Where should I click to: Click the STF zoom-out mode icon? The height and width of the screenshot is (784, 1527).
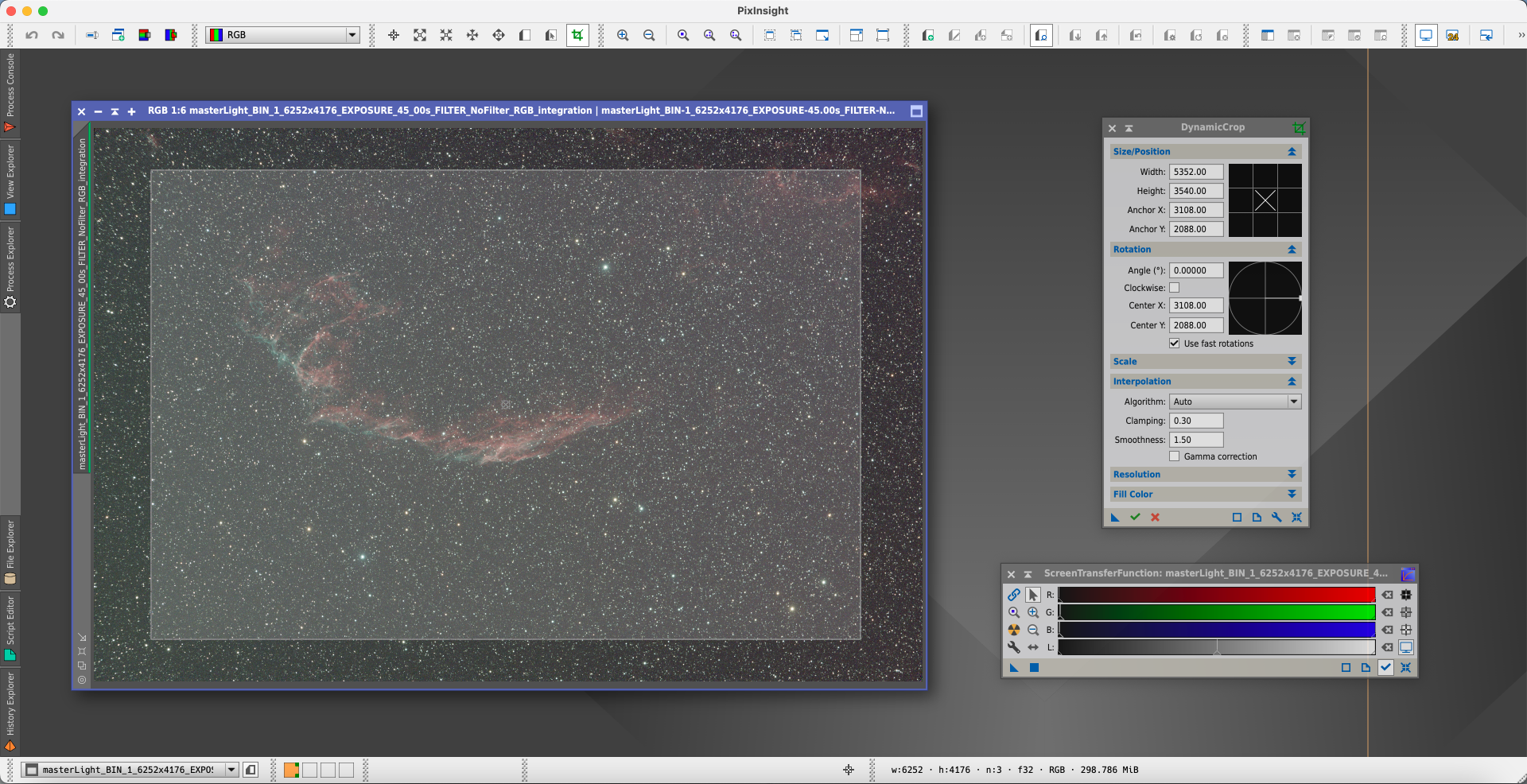pos(1033,630)
